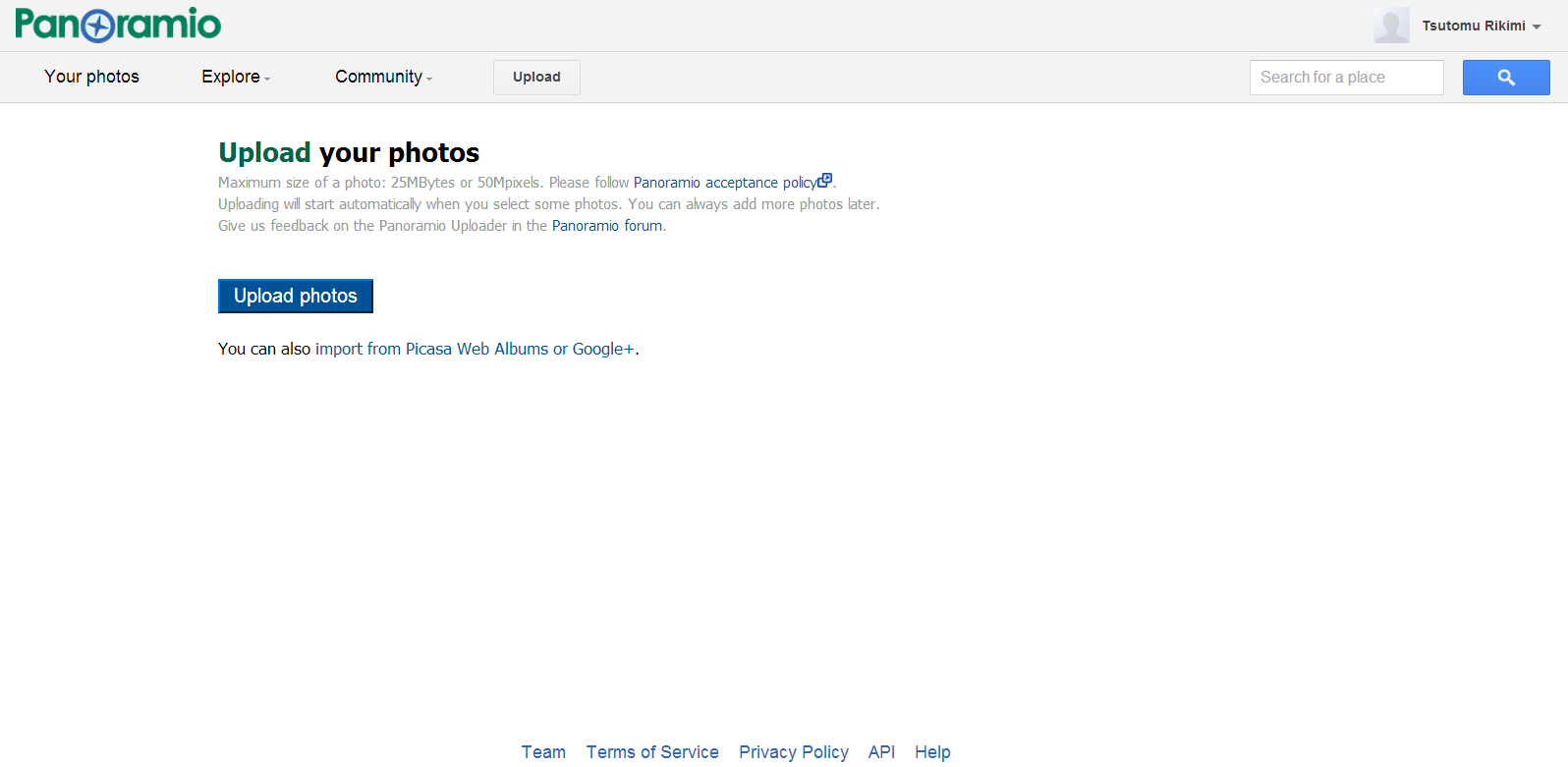
Task: Open the external link icon after acceptance policy
Action: click(x=825, y=181)
